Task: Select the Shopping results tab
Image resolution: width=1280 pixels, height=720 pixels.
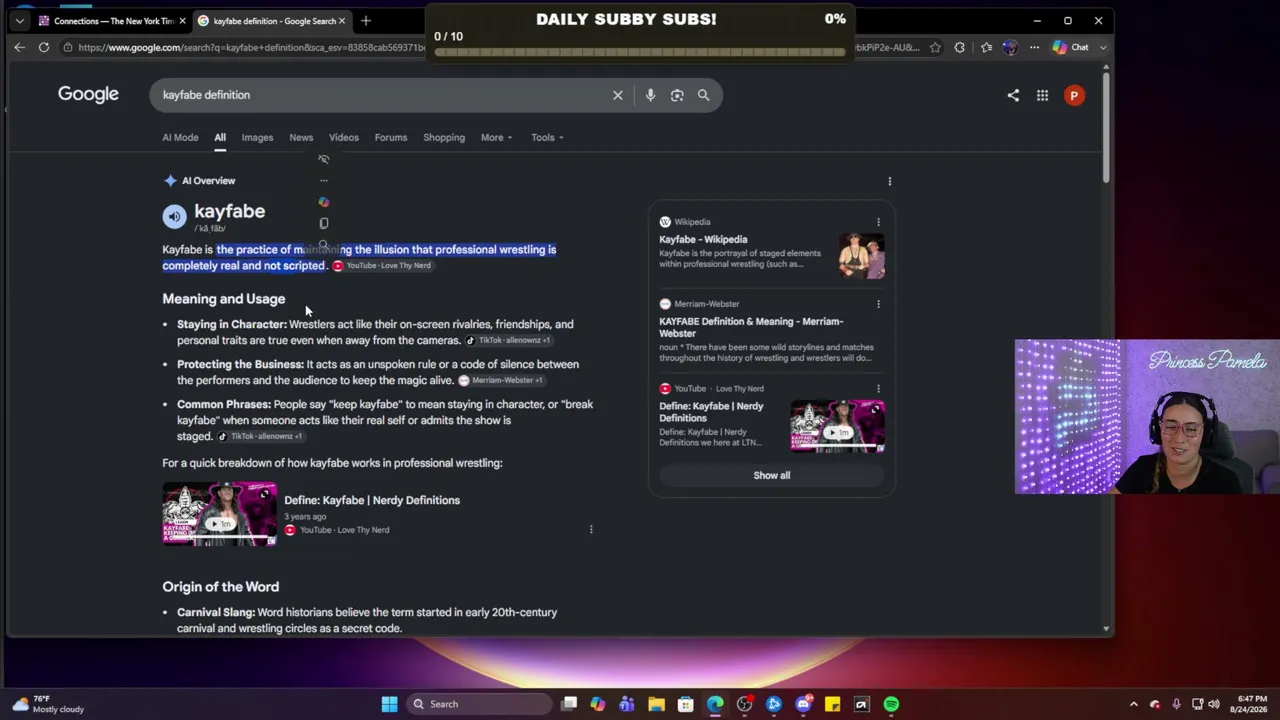Action: pos(444,137)
